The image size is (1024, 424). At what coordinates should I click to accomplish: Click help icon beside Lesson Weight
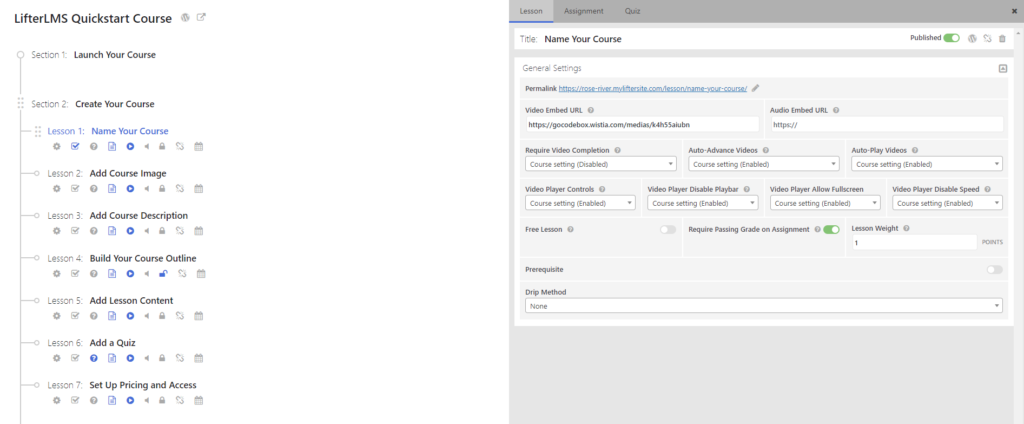906,229
